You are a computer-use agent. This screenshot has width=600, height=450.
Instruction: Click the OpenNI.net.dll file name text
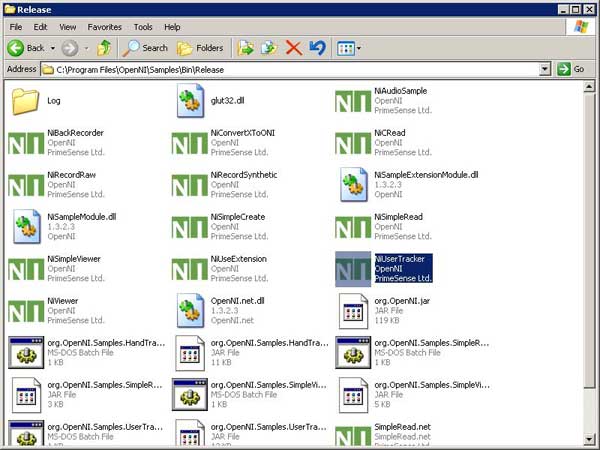click(x=237, y=301)
